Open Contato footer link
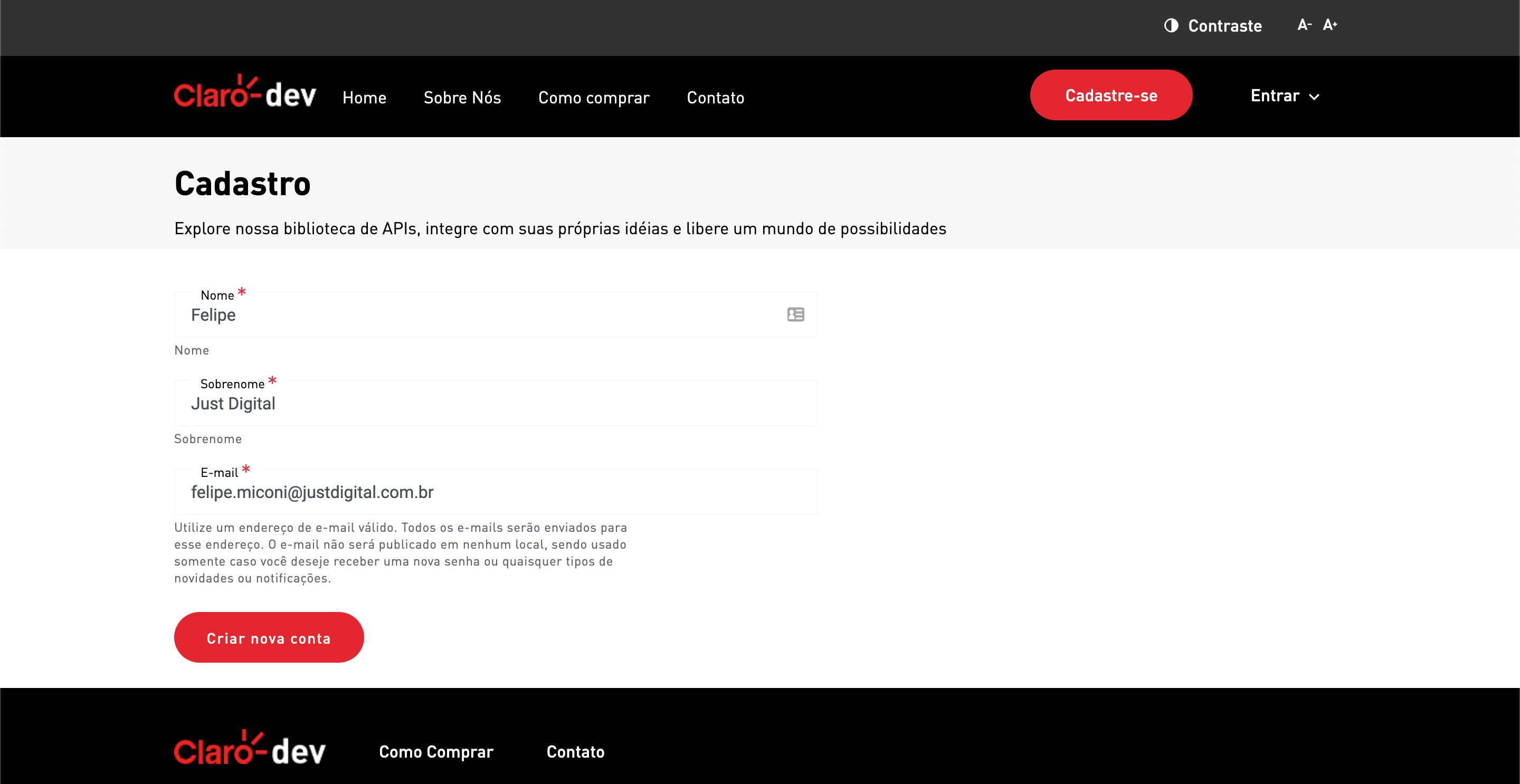Viewport: 1520px width, 784px height. click(x=575, y=752)
